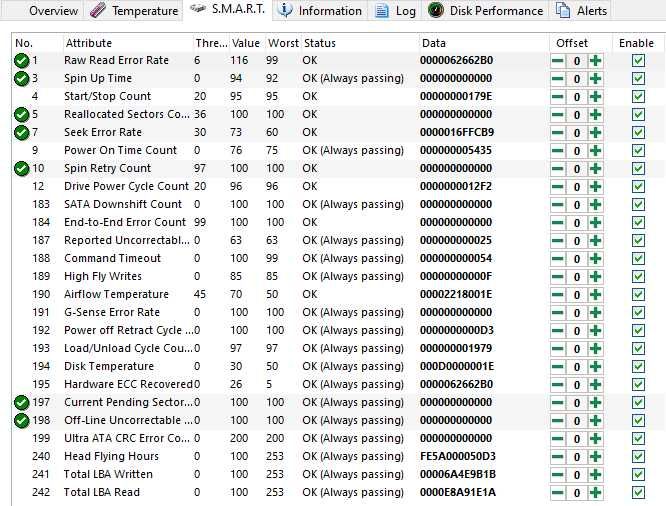Click offset value field for Load/Unload Cycle Count
Image resolution: width=666 pixels, height=506 pixels.
click(x=577, y=349)
